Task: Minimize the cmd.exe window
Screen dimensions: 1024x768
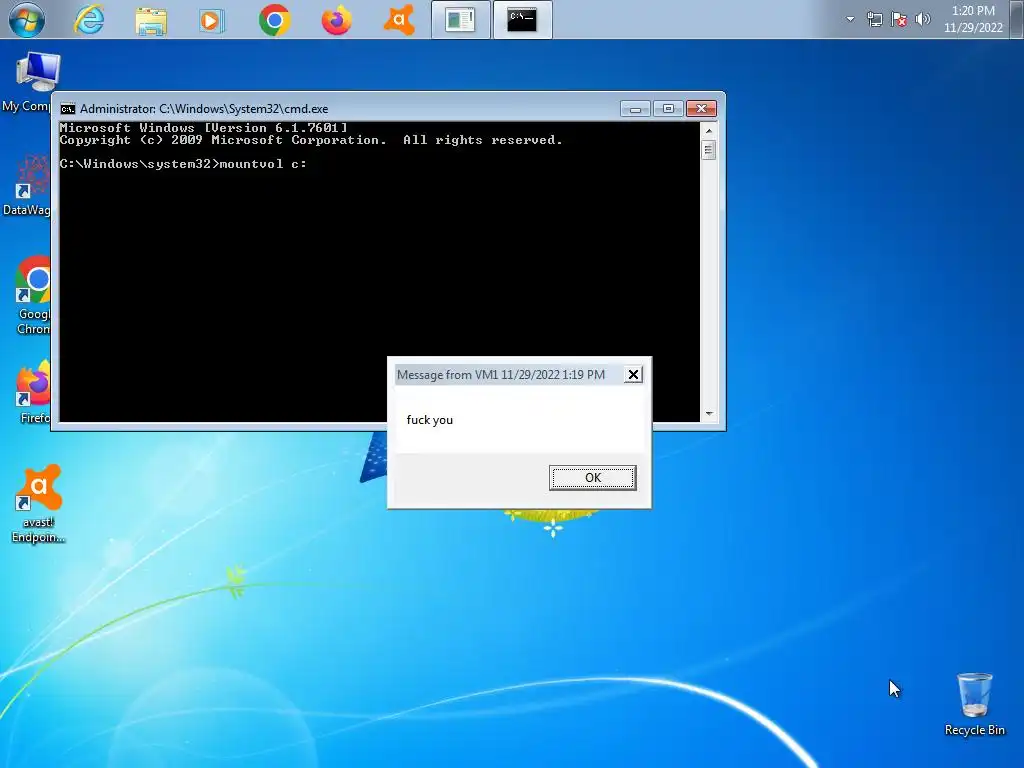Action: 635,109
